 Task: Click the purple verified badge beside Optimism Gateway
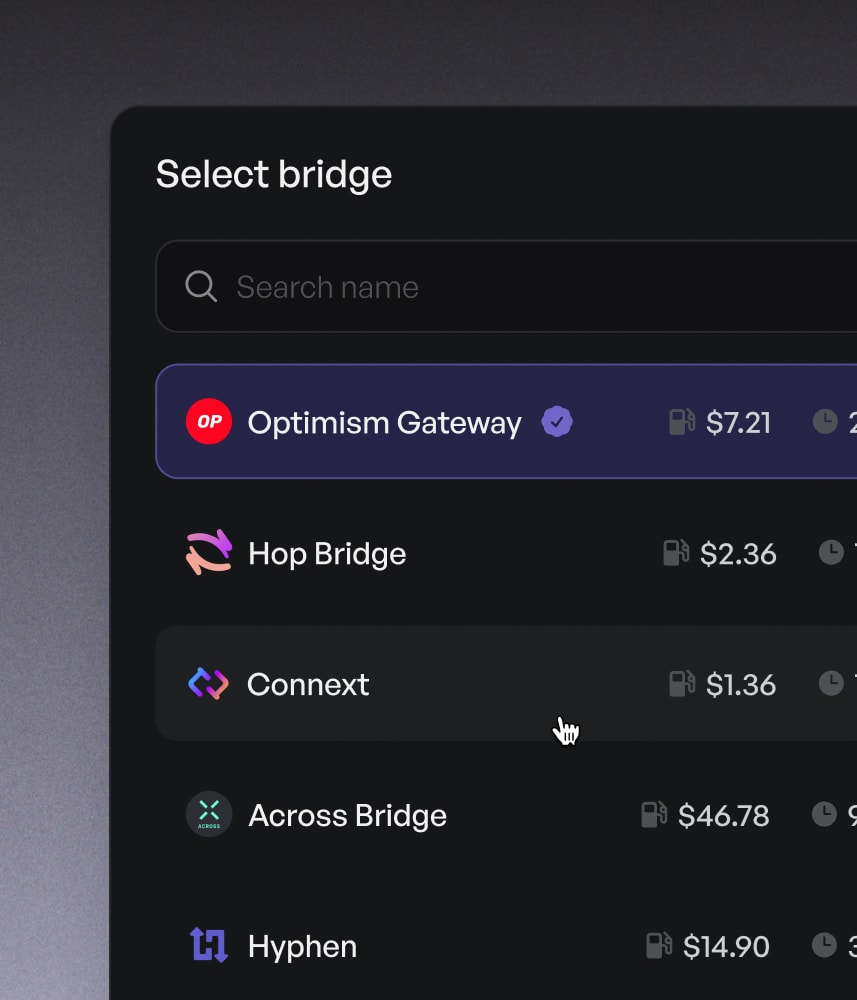point(557,422)
